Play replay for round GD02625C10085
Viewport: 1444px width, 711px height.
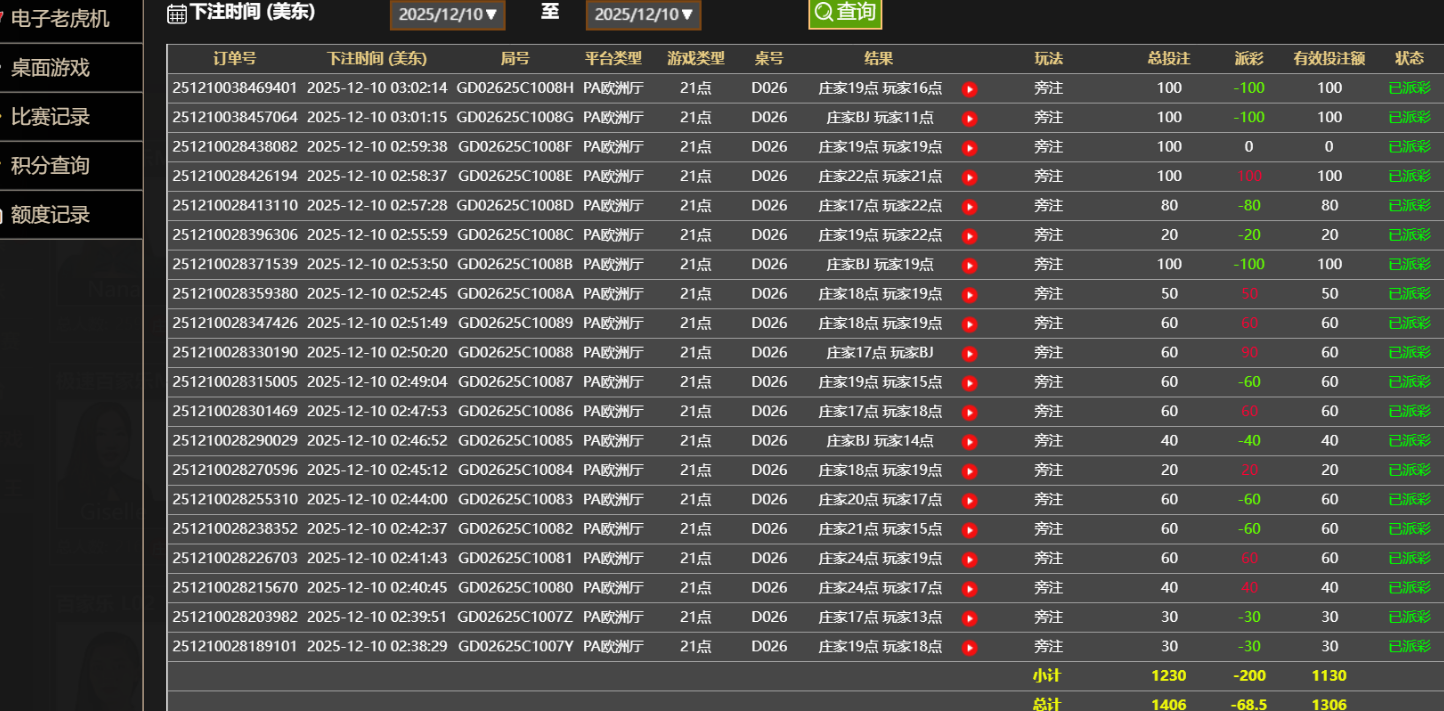coord(969,442)
